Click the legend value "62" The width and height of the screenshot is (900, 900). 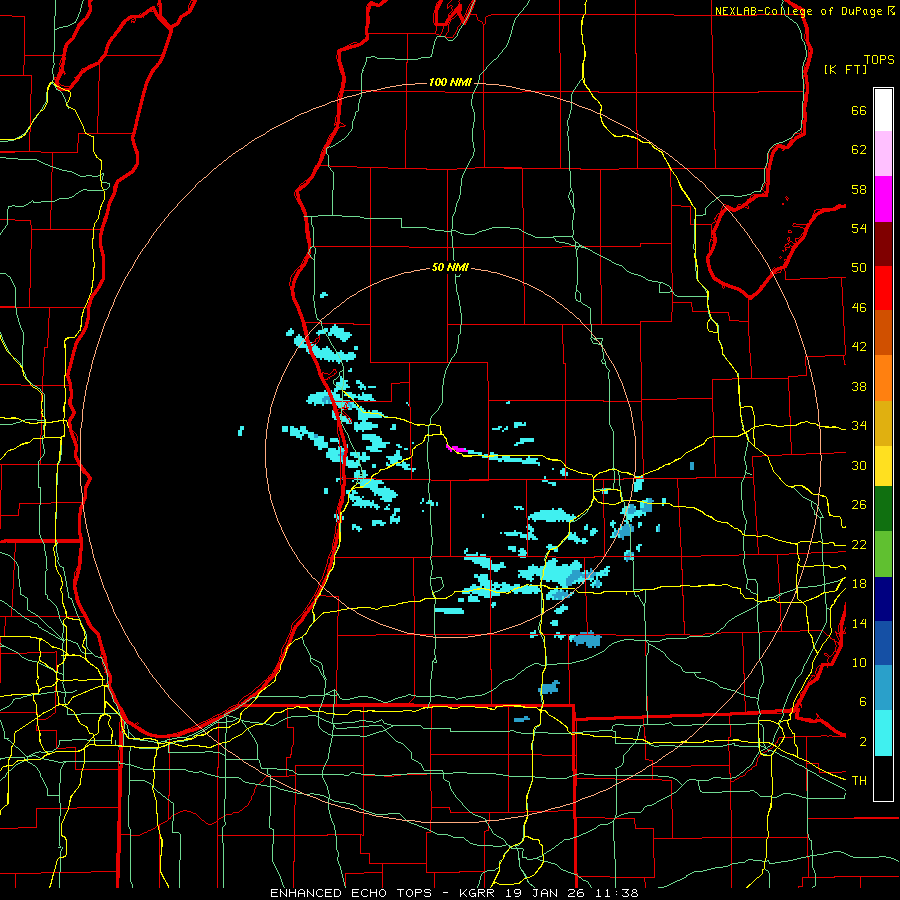point(859,150)
